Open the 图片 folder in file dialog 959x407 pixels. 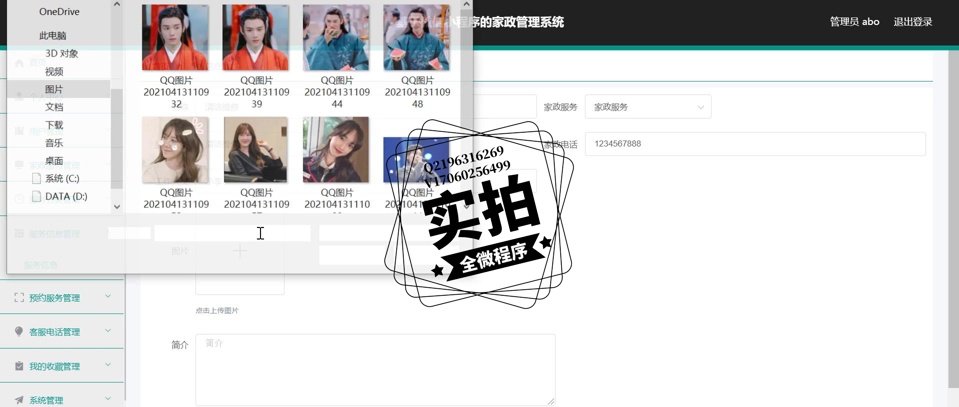(x=54, y=90)
